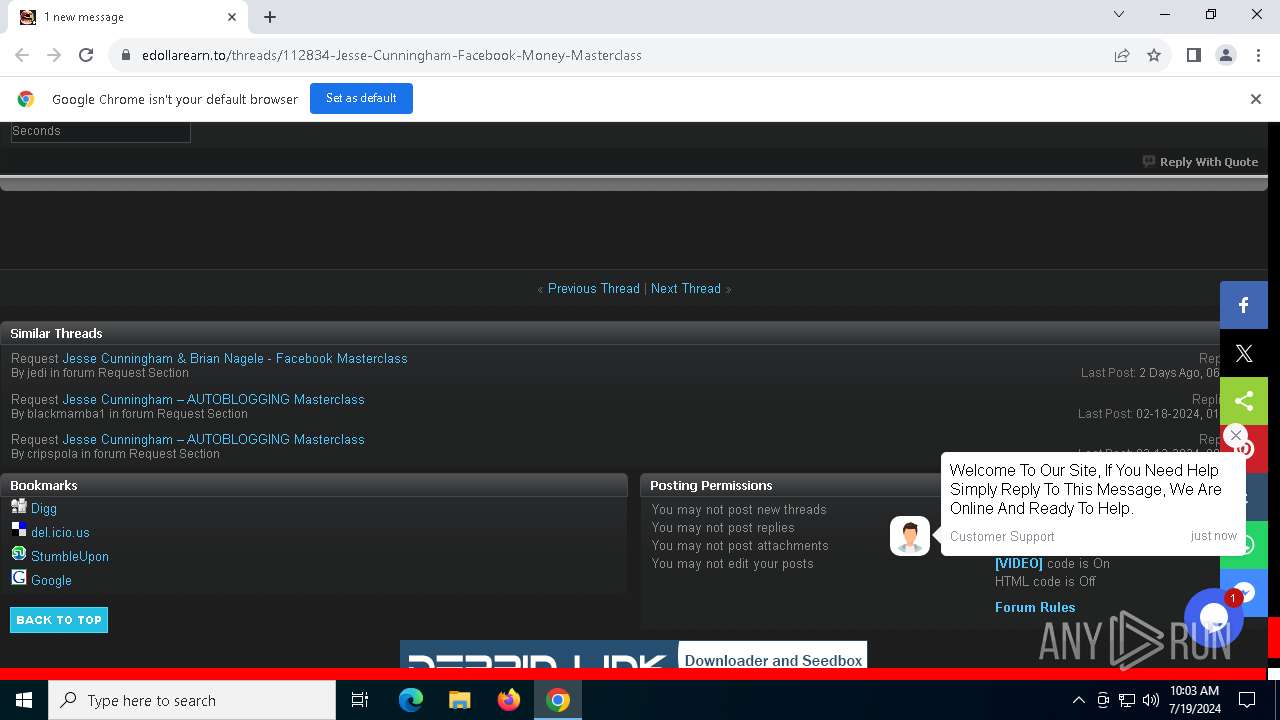Open the Windows notification center
Screen dimensions: 1280x720
(1247, 700)
